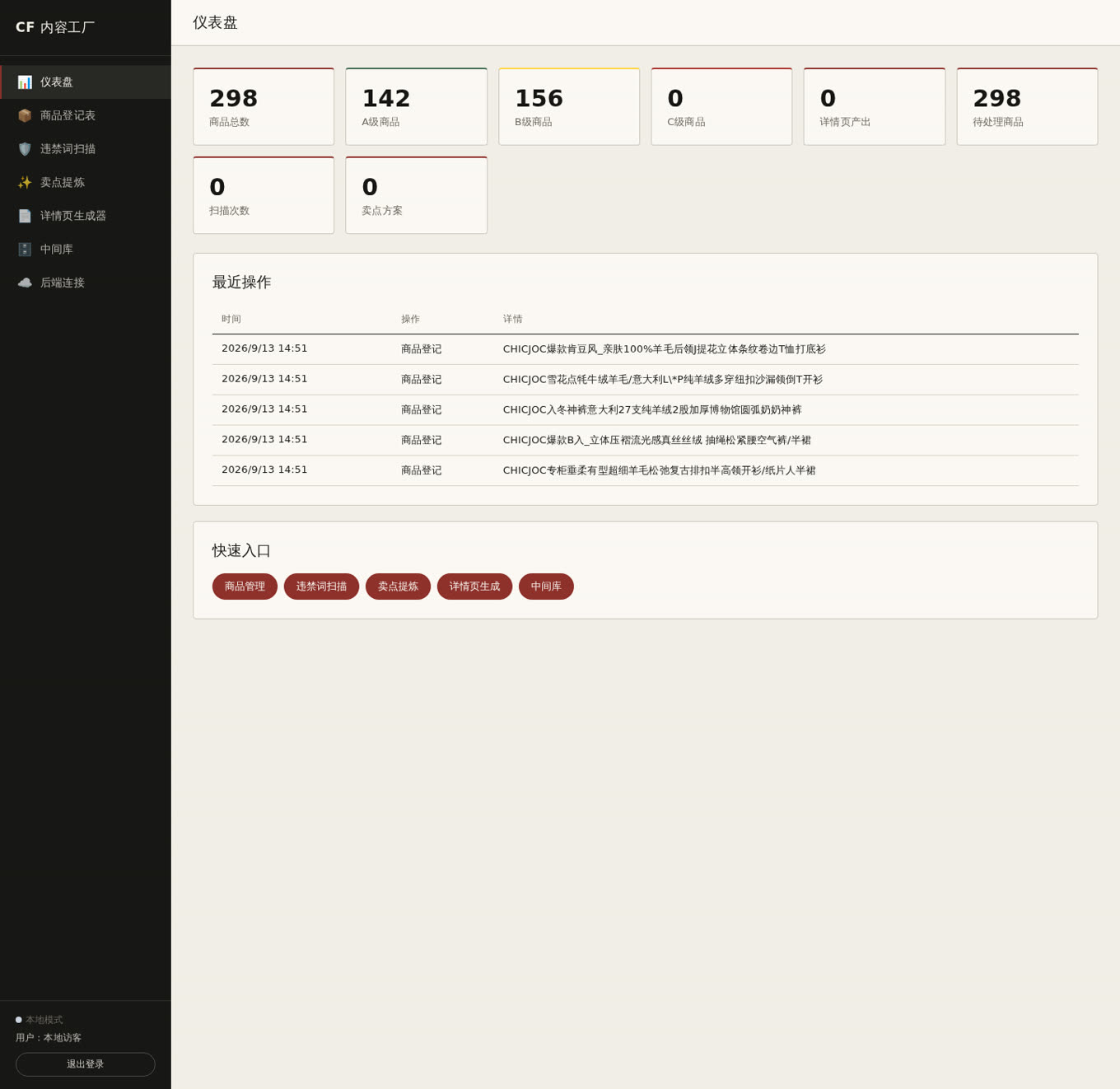Viewport: 1120px width, 1089px height.
Task: Go to 违禁词扫描 in the sidebar
Action: (86, 149)
